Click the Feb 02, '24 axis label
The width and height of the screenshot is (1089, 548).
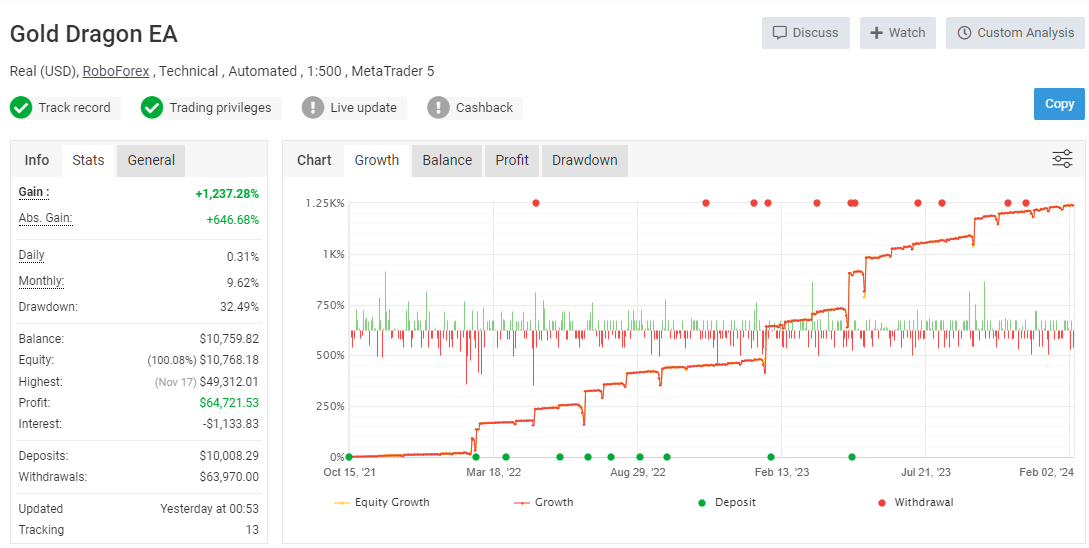click(1047, 473)
